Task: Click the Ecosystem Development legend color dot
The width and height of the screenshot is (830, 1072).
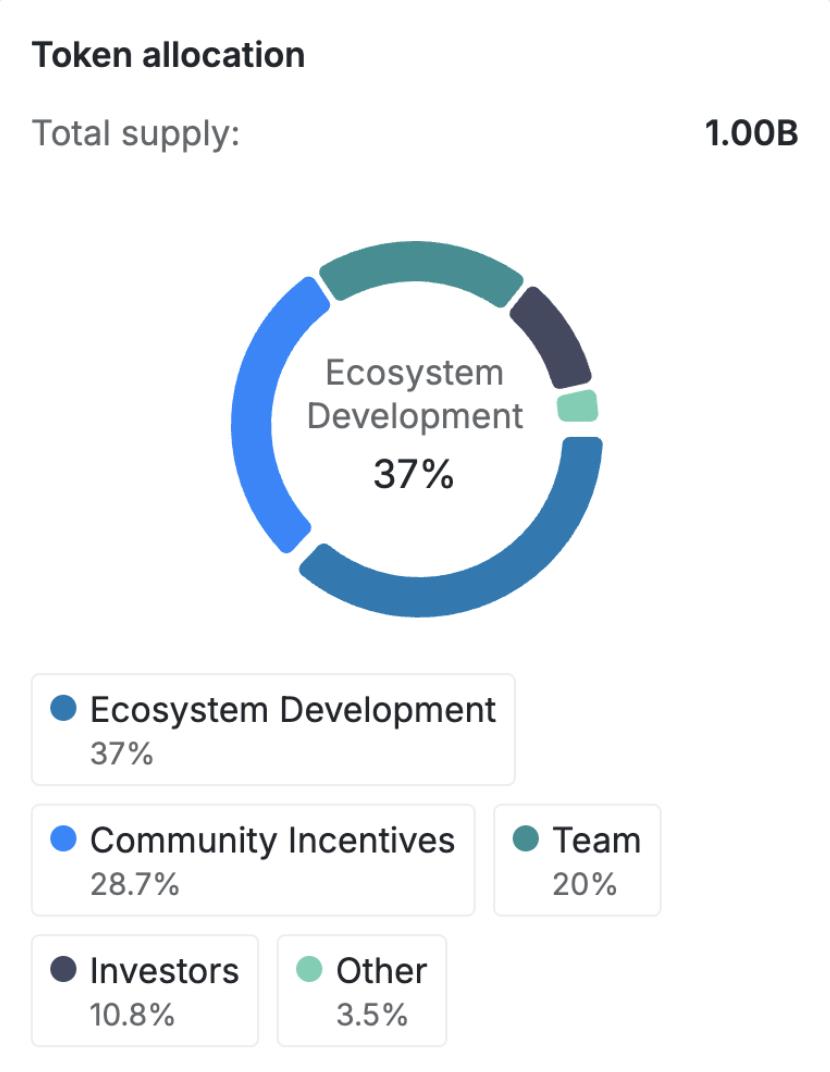Action: click(x=64, y=709)
